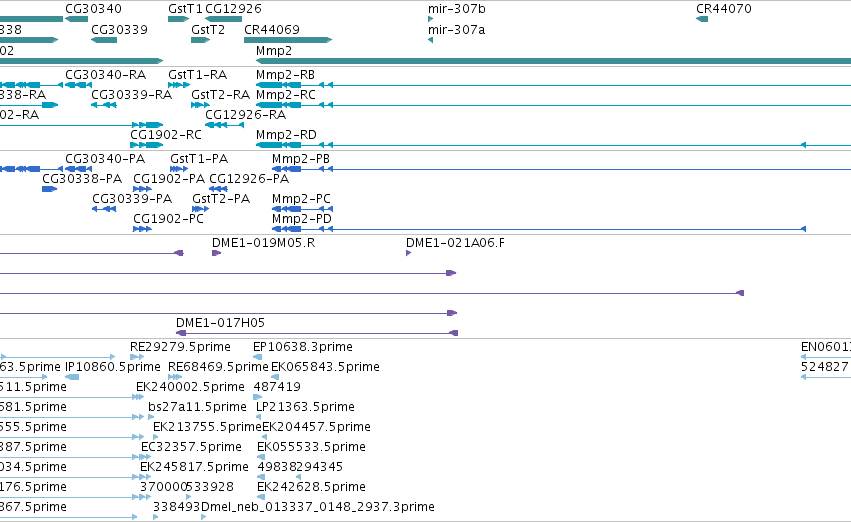Select the GstT1-RA transcript glyph

tap(179, 85)
